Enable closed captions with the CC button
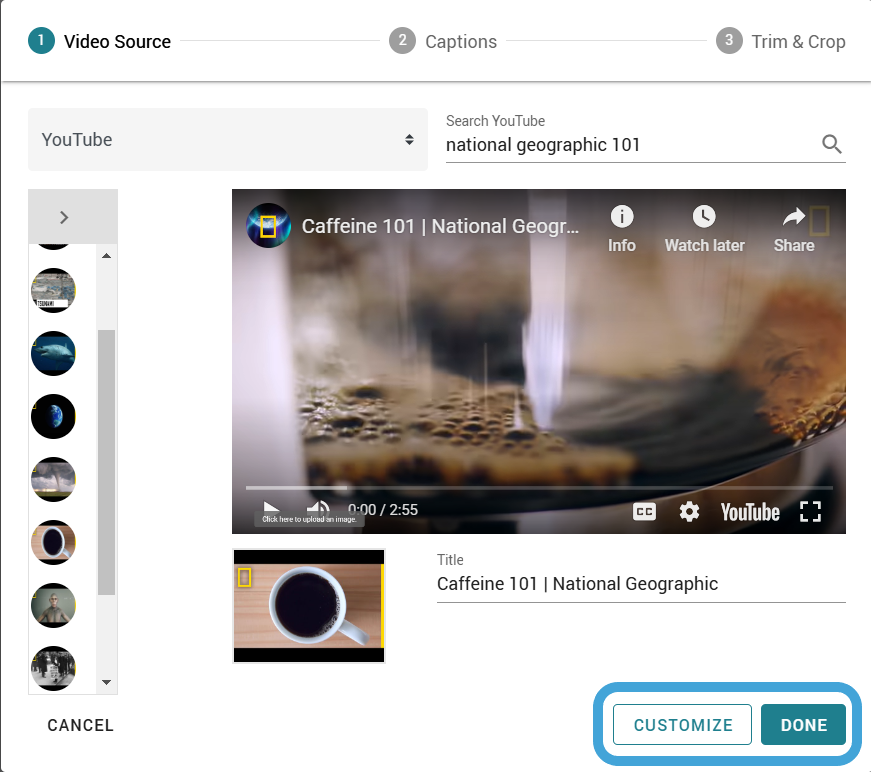This screenshot has width=871, height=772. click(x=643, y=511)
